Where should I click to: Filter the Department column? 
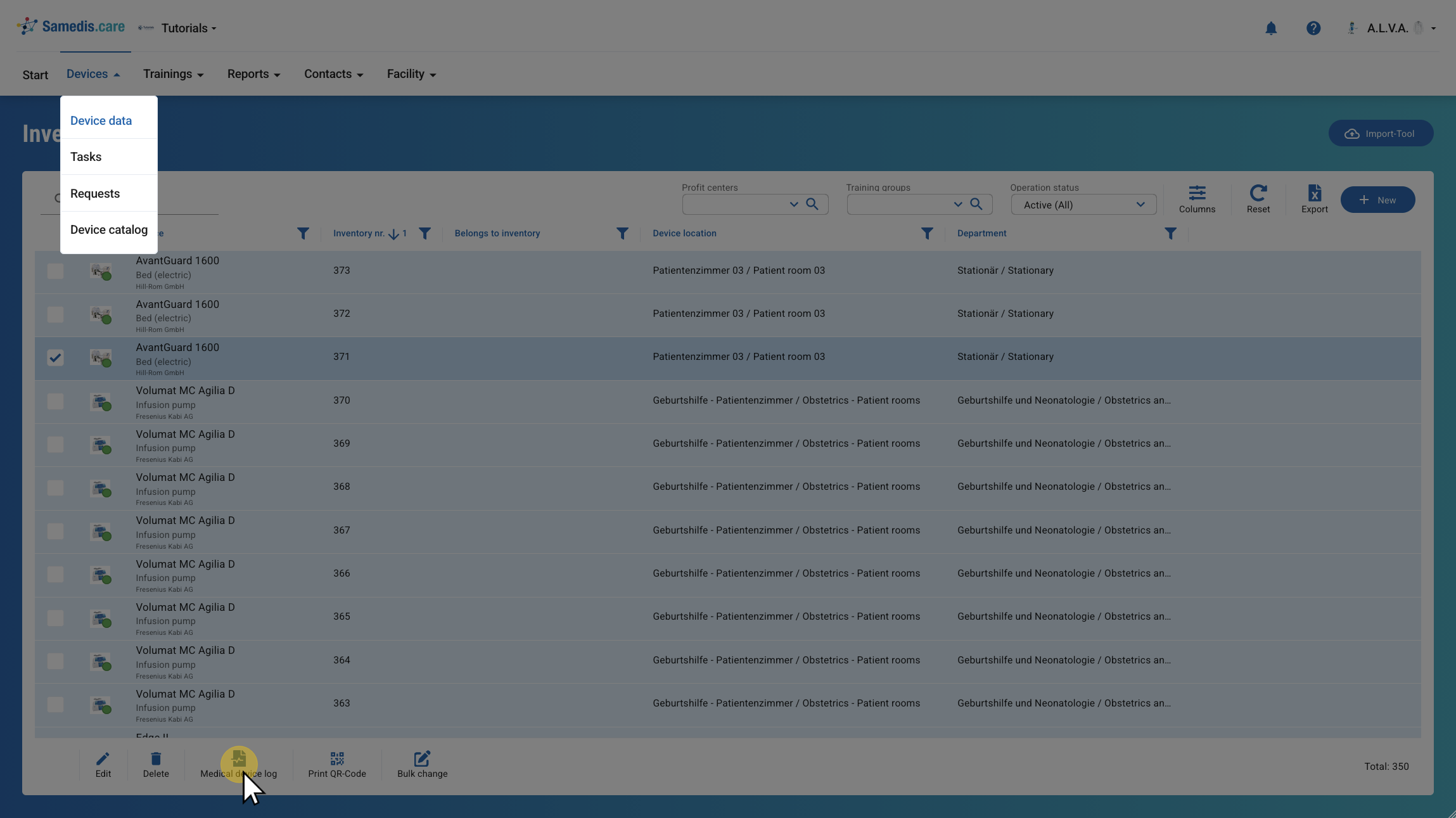[x=1171, y=234]
